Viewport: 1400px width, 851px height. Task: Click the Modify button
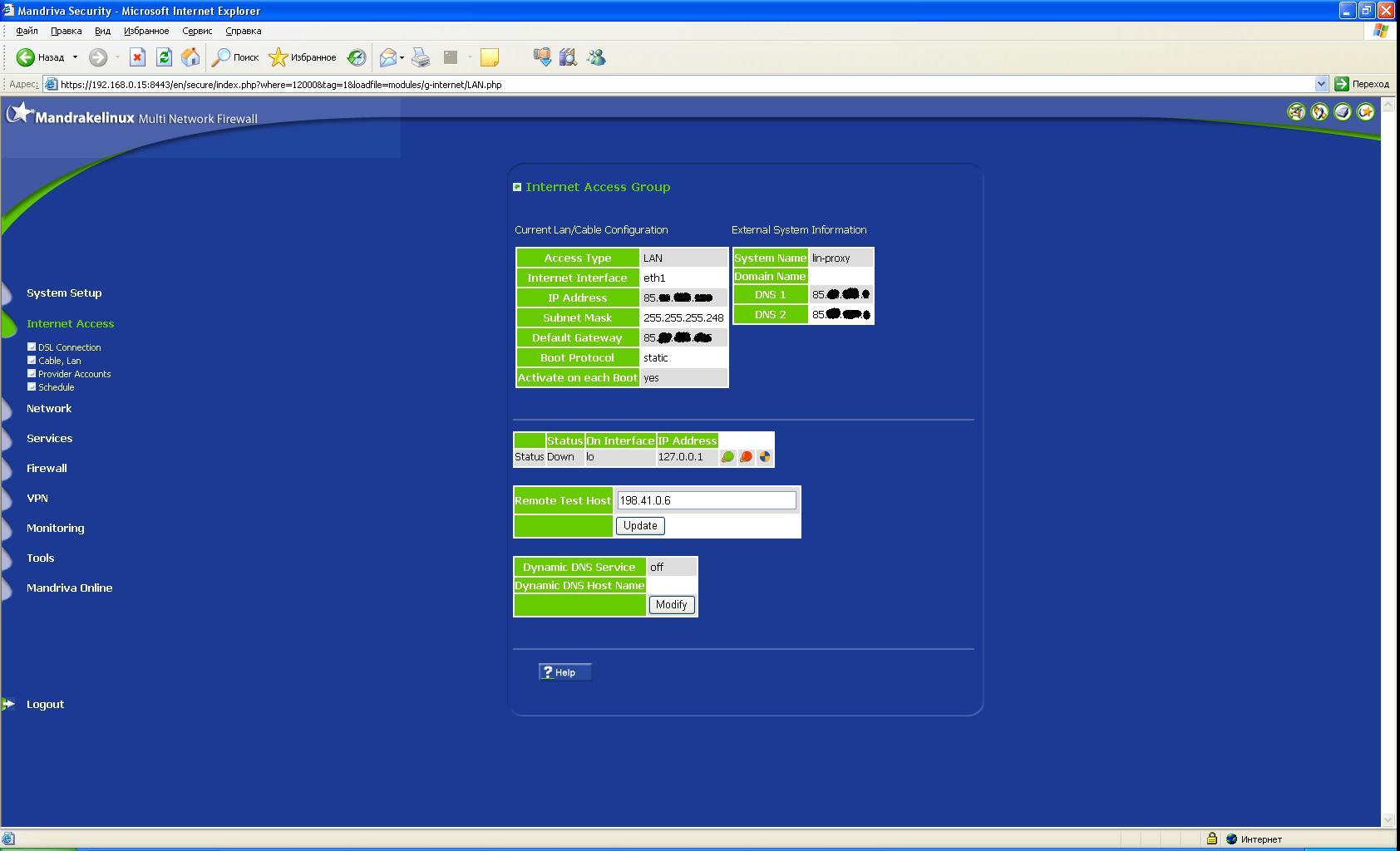click(671, 605)
